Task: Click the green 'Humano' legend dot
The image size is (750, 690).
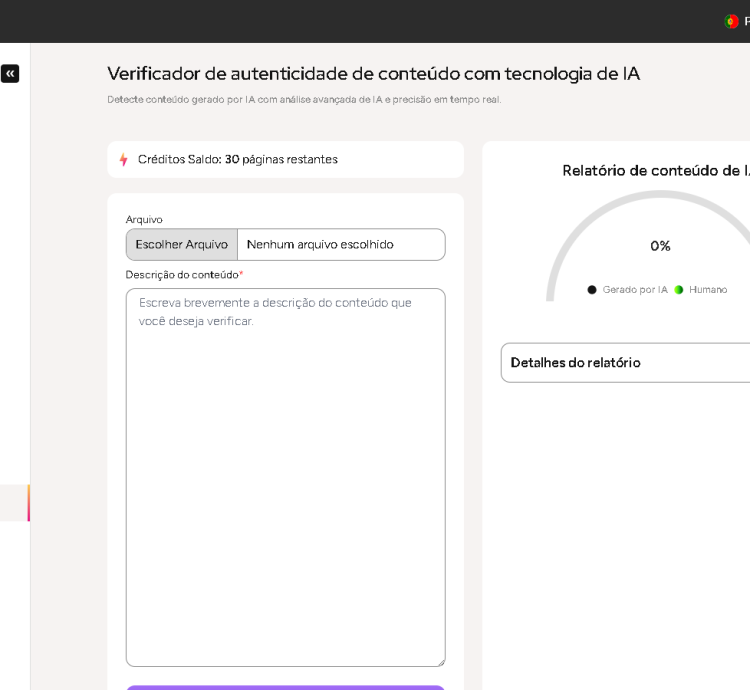Action: click(679, 290)
